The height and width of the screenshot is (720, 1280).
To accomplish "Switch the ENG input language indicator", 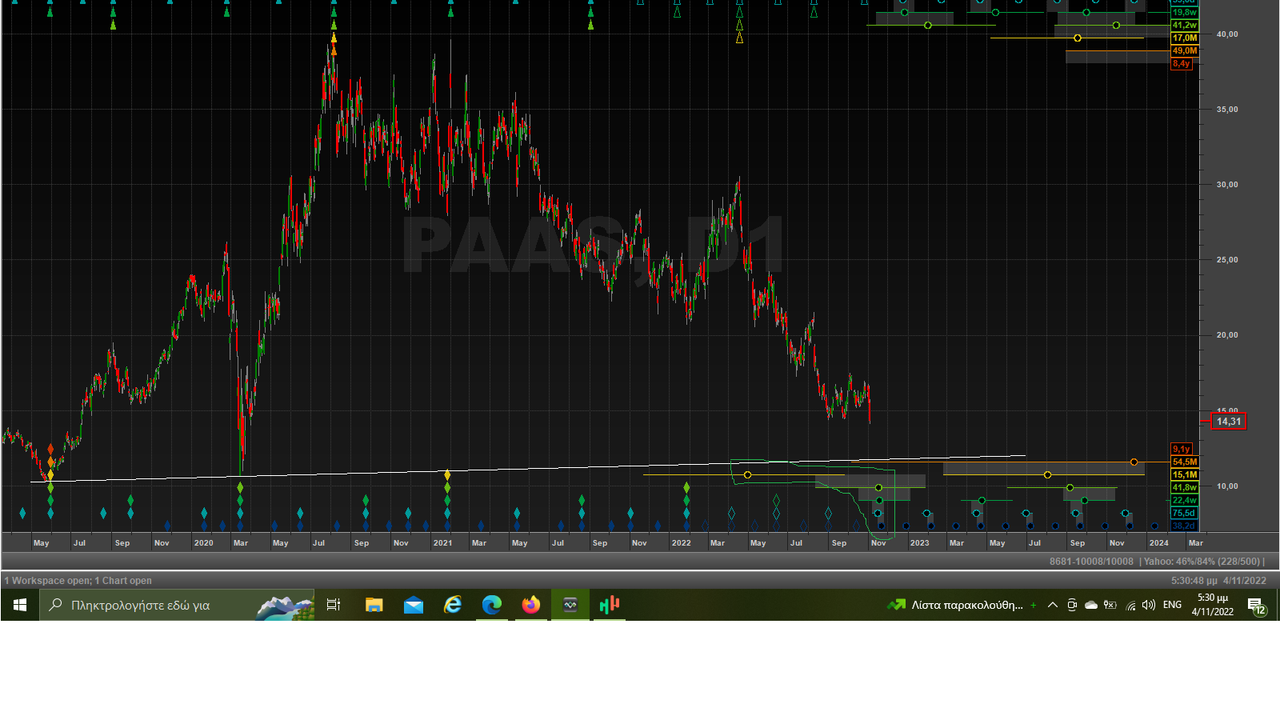I will tap(1172, 605).
